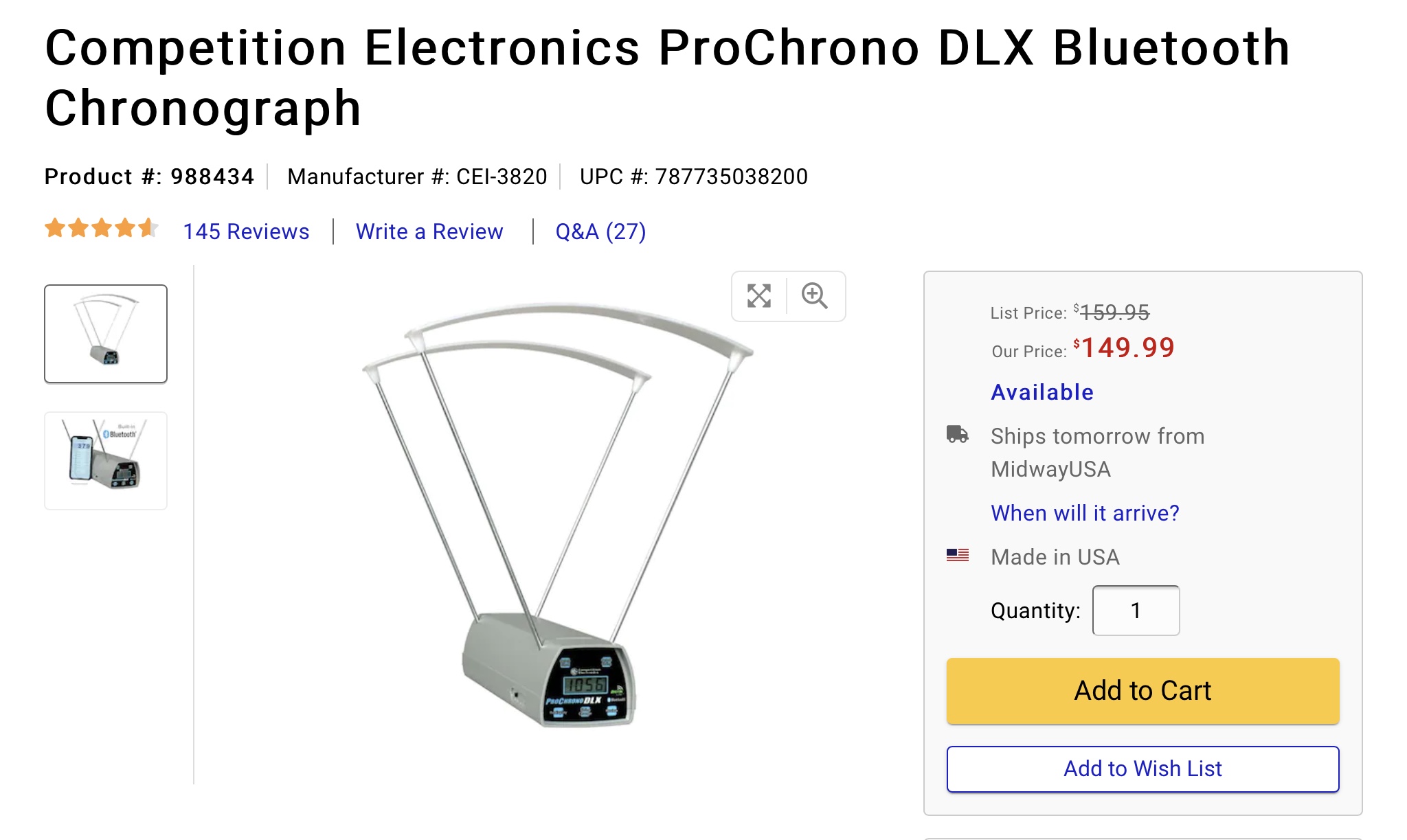1407x840 pixels.
Task: Zoom product image with magnifier icon
Action: 815,296
